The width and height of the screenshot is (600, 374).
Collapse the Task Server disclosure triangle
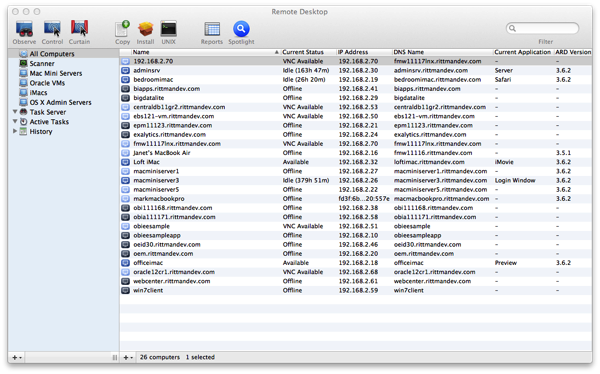[15, 112]
